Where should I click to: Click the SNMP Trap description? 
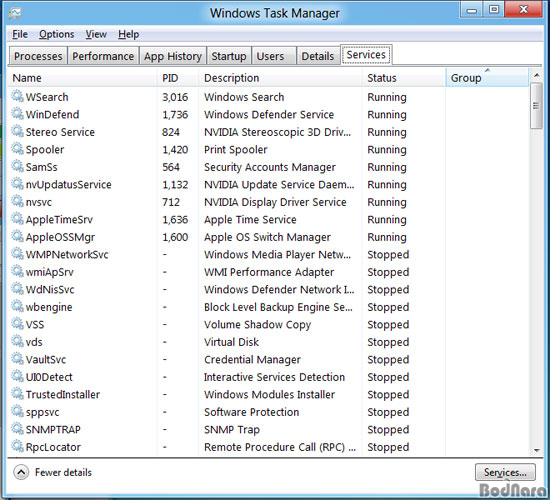(x=232, y=430)
